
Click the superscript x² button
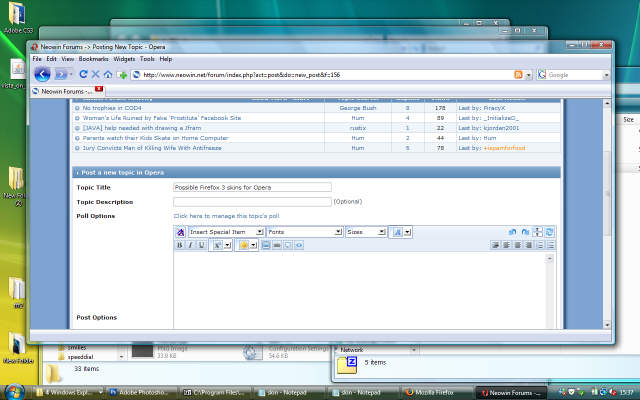(x=218, y=245)
